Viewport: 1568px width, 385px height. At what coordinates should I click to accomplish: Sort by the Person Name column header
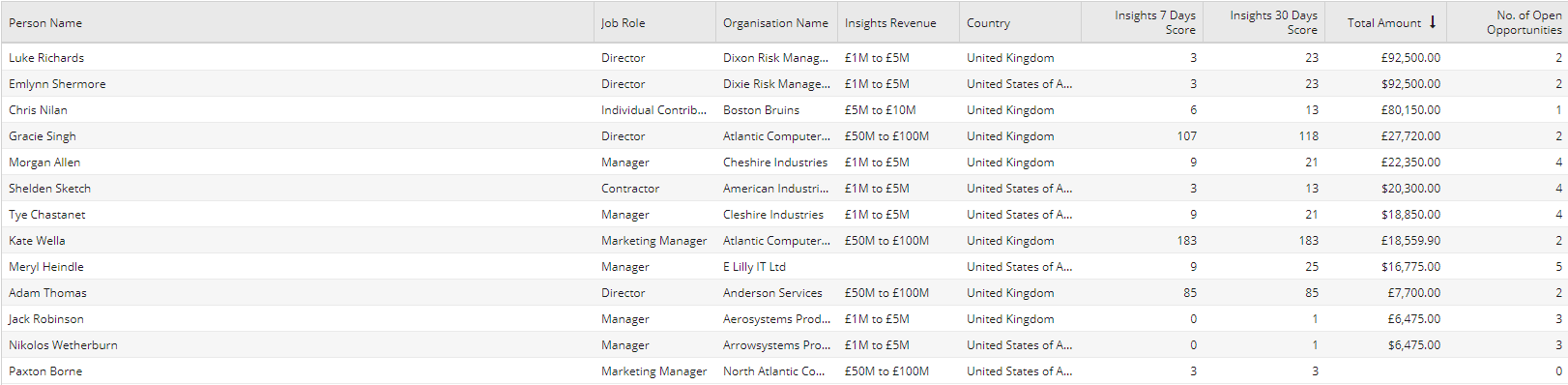[x=45, y=22]
